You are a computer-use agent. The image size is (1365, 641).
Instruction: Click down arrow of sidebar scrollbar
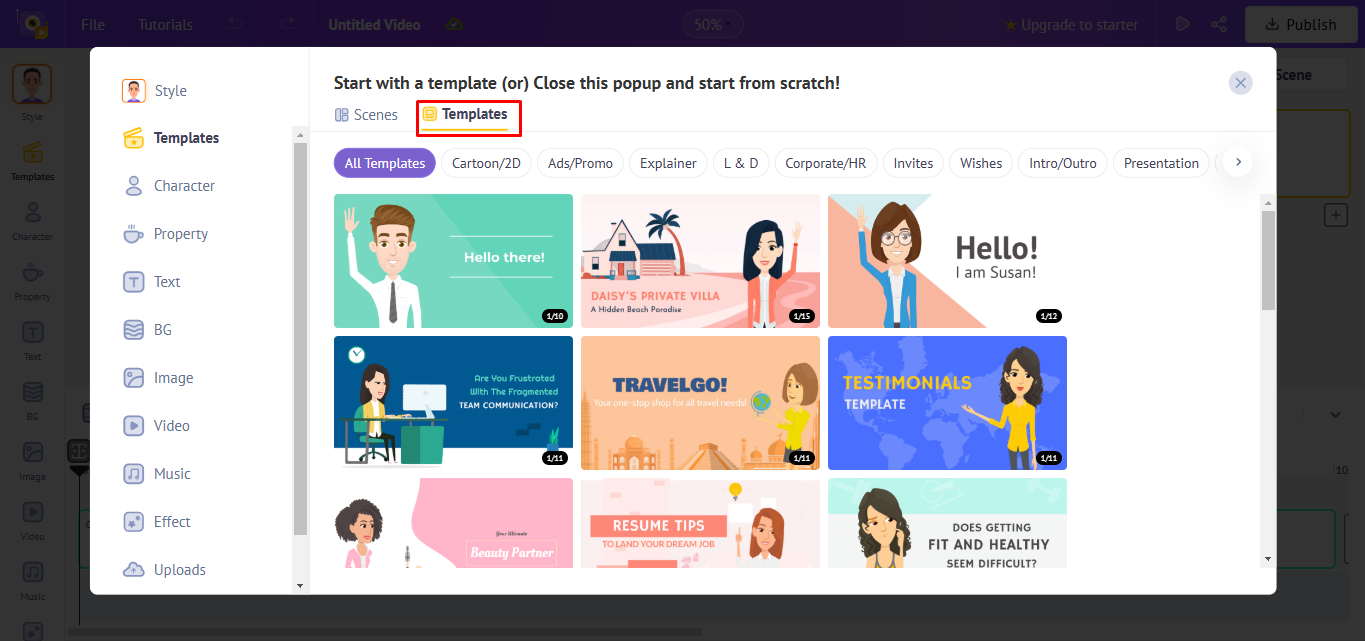pos(300,585)
